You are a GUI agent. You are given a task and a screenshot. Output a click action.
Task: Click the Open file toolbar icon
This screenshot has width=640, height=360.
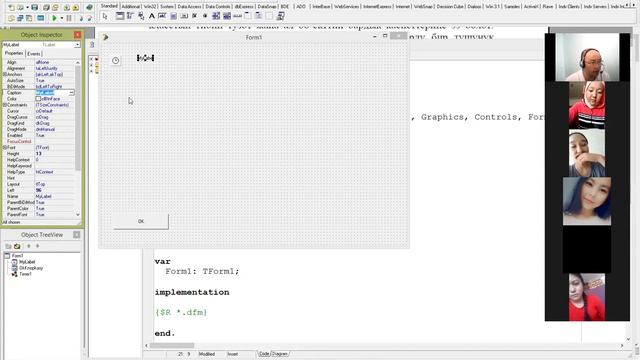(20, 8)
